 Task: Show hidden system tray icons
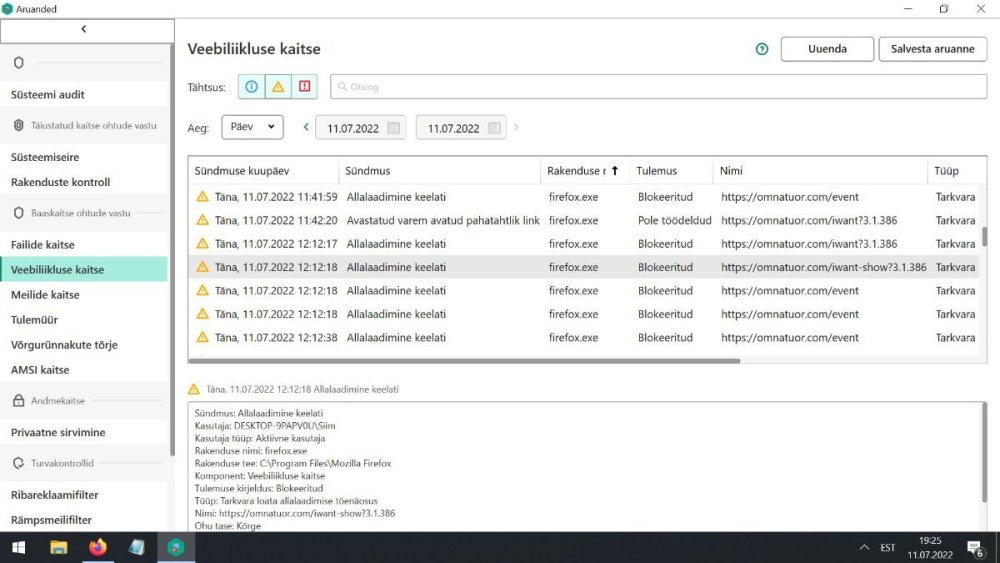[x=864, y=548]
